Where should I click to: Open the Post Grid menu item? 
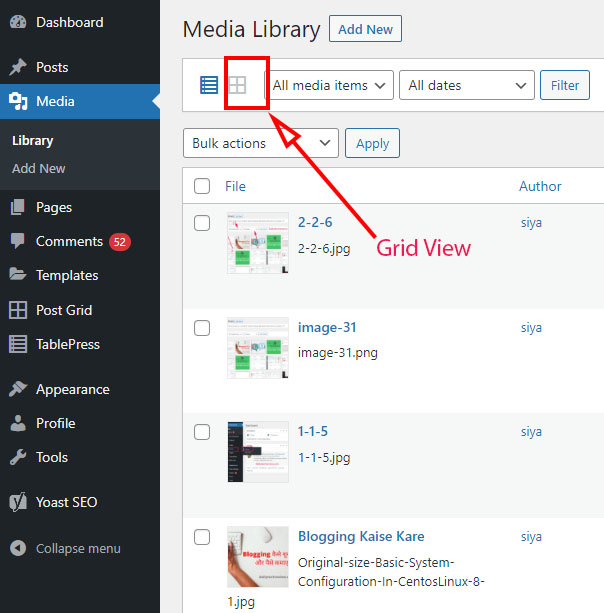click(80, 310)
